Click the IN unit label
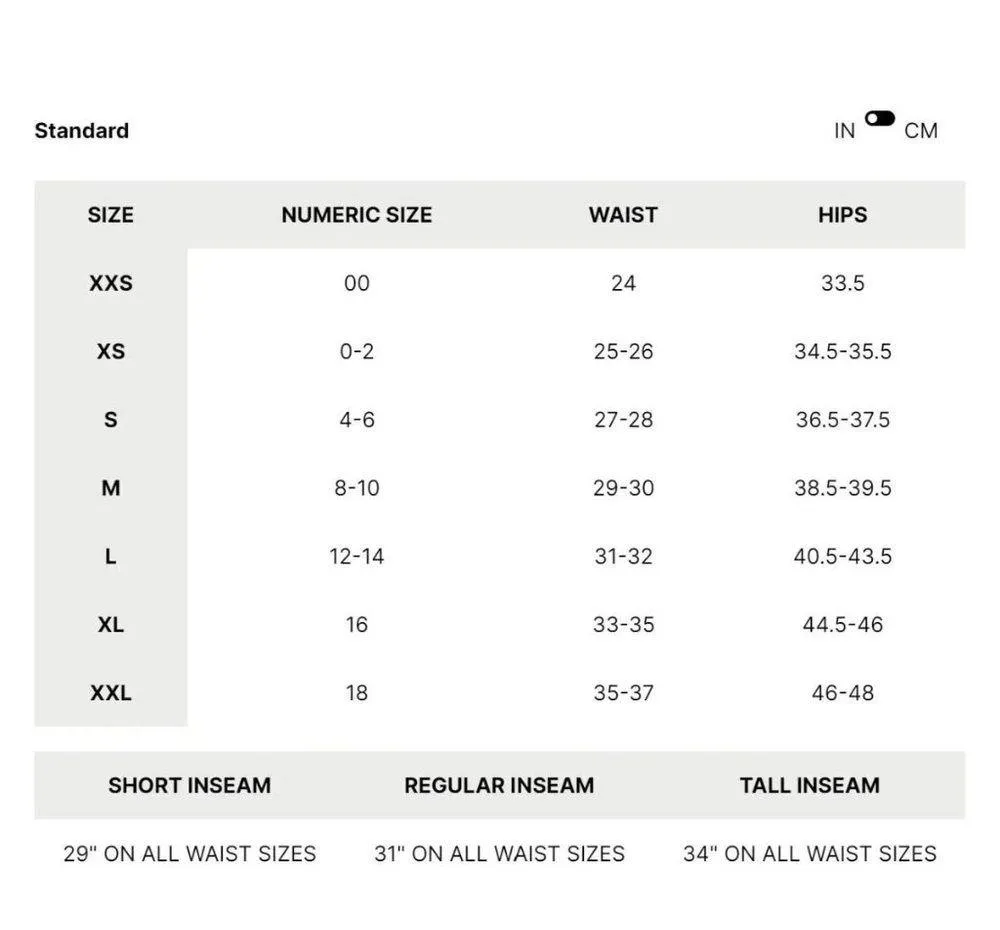 845,131
